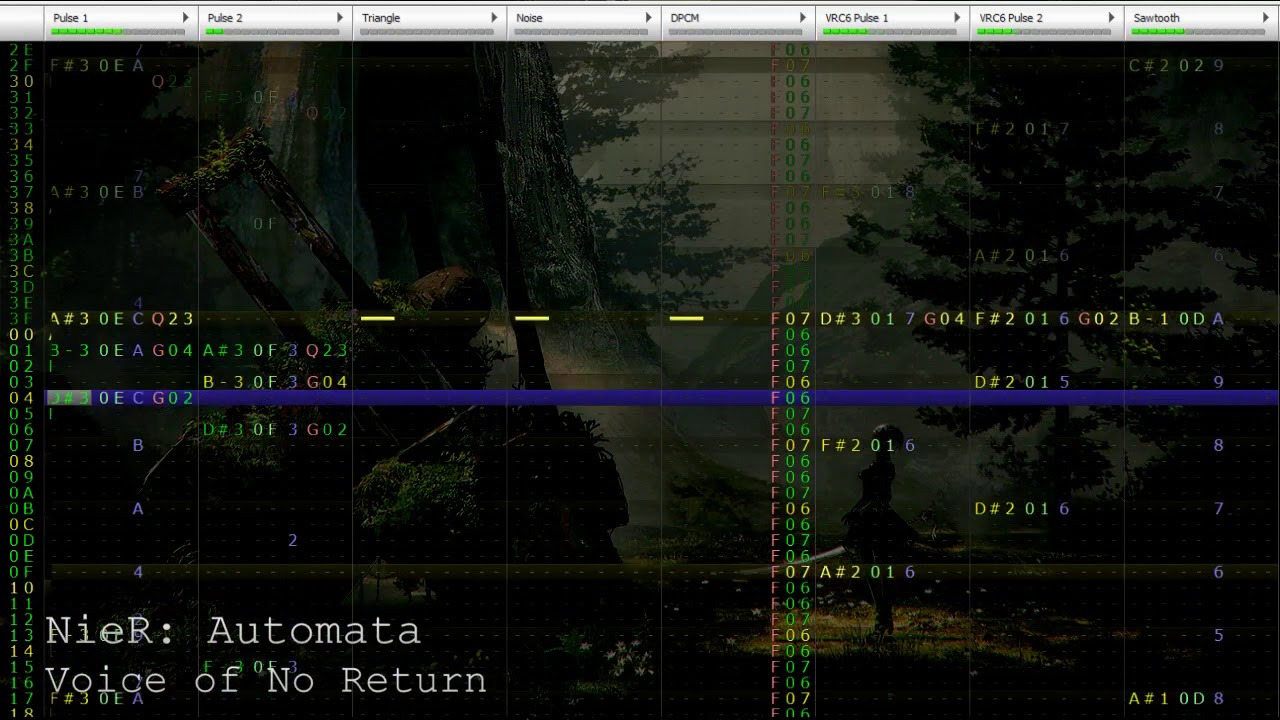Select C#2 02 9 in Sawtooth channel
Image resolution: width=1280 pixels, height=720 pixels.
tap(1176, 66)
